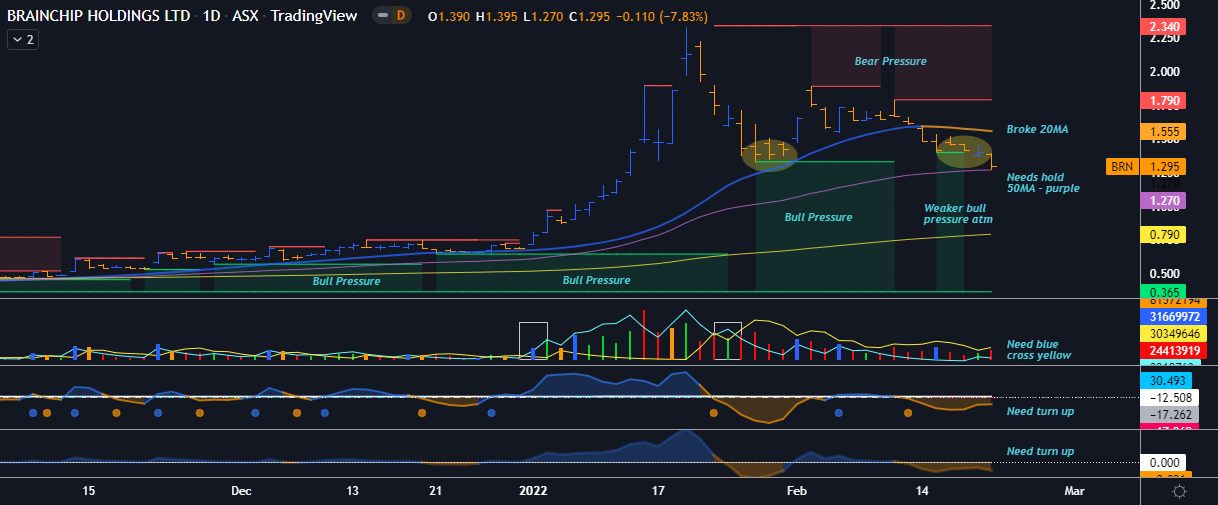Viewport: 1218px width, 505px height.
Task: Click the Feb date on time axis
Action: [797, 491]
